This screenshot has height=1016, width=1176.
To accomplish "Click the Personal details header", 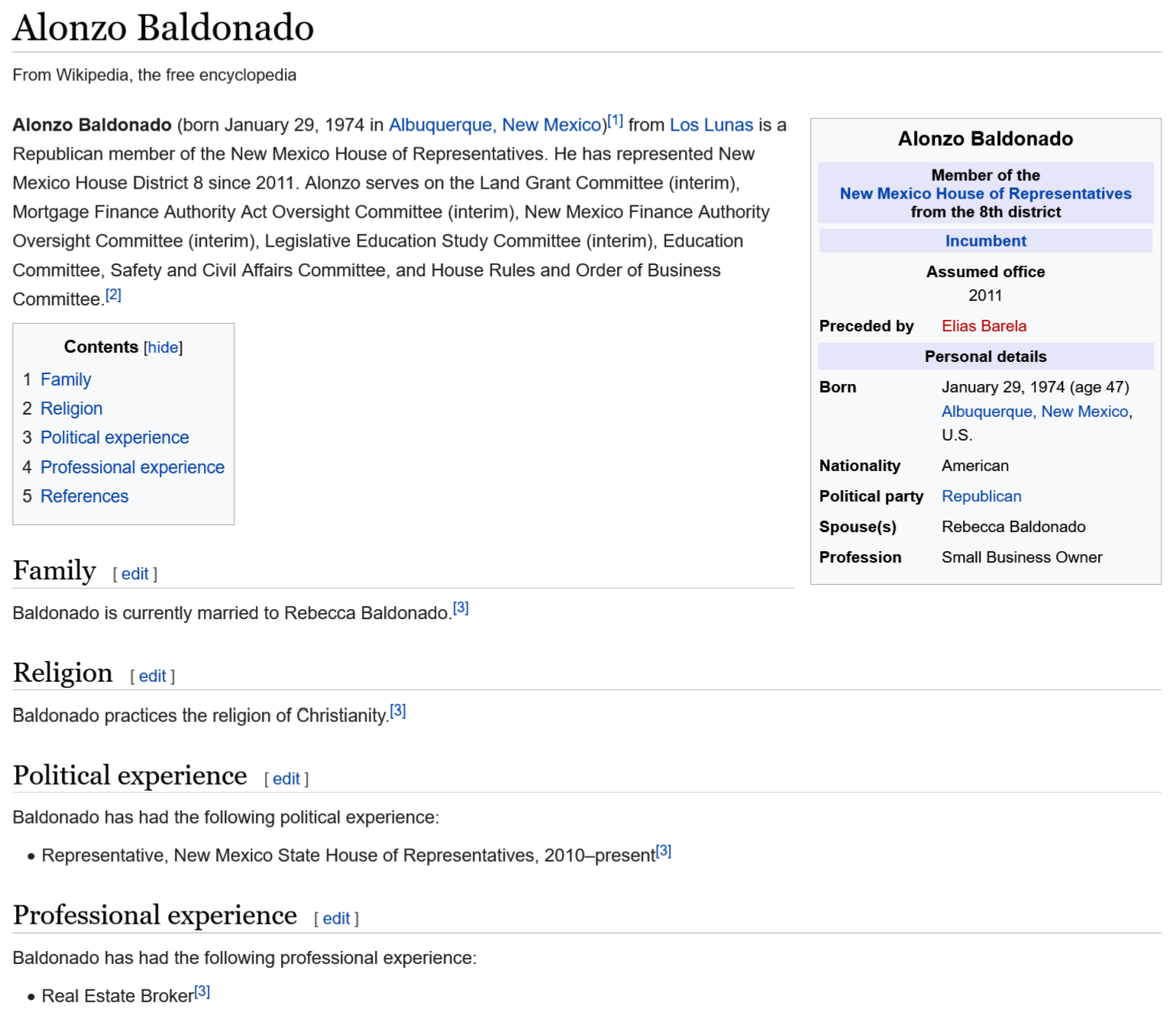I will 986,356.
